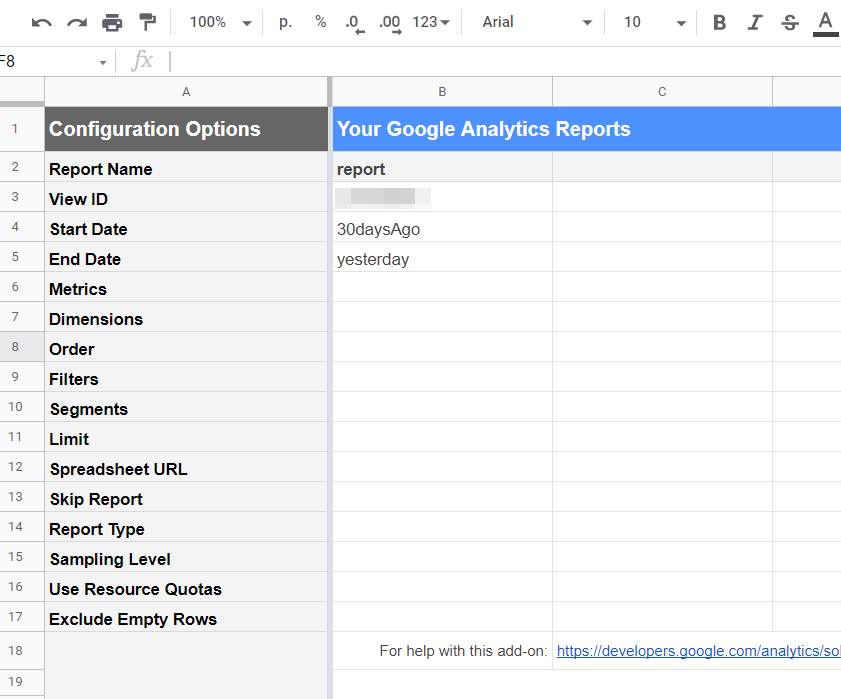Open the font size 10 dropdown
841x699 pixels.
tap(654, 23)
